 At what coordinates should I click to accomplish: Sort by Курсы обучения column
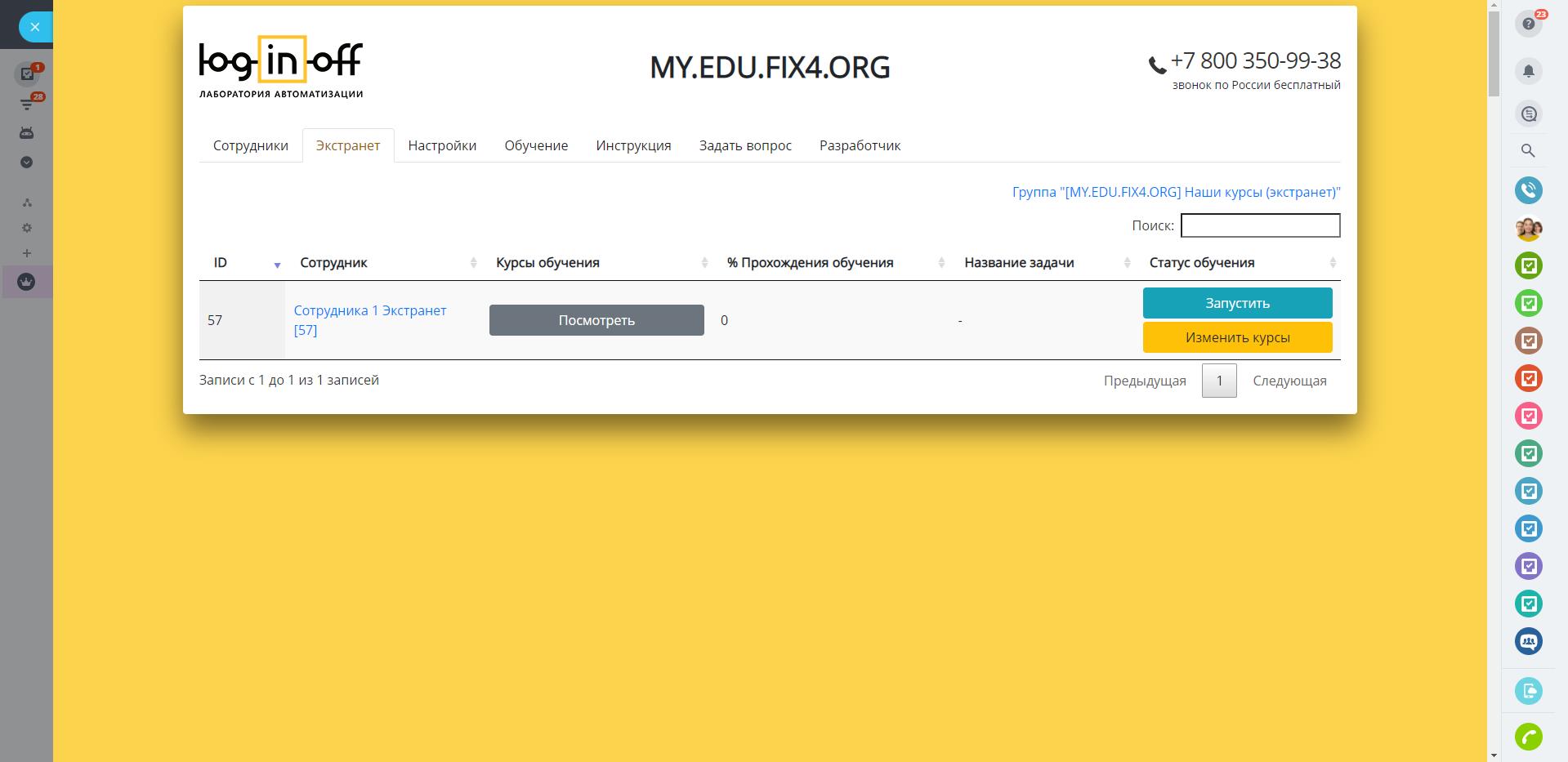(597, 263)
